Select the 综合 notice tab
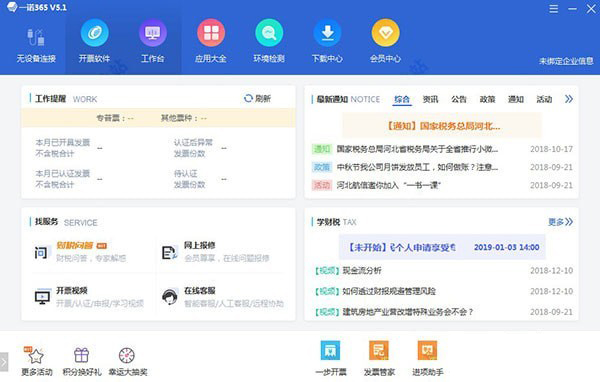This screenshot has height=382, width=600. (x=402, y=99)
